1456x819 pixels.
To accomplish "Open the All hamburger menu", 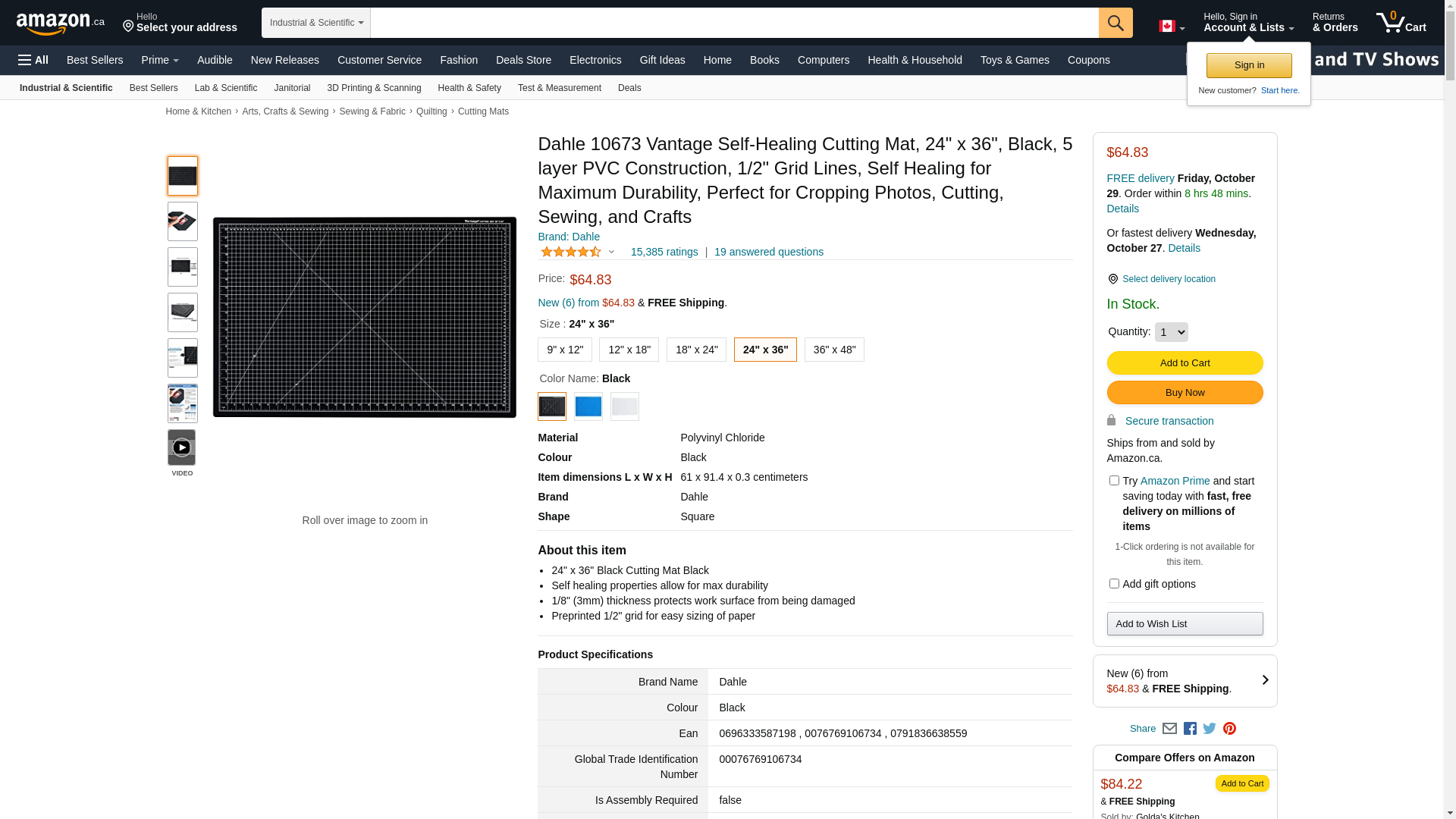I will [x=33, y=60].
